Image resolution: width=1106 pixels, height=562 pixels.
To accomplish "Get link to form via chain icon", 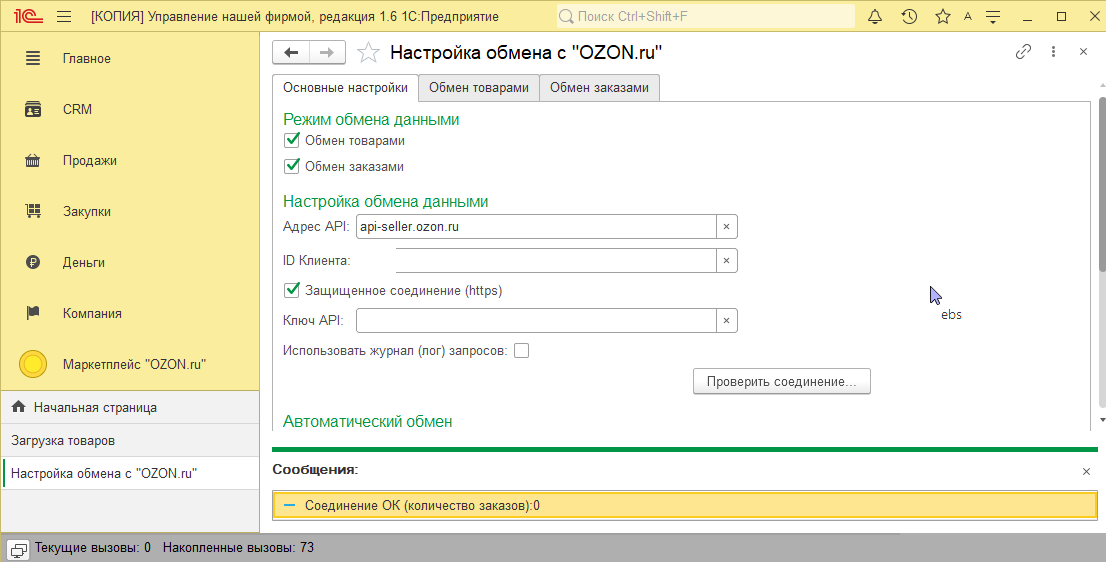I will coord(1023,51).
